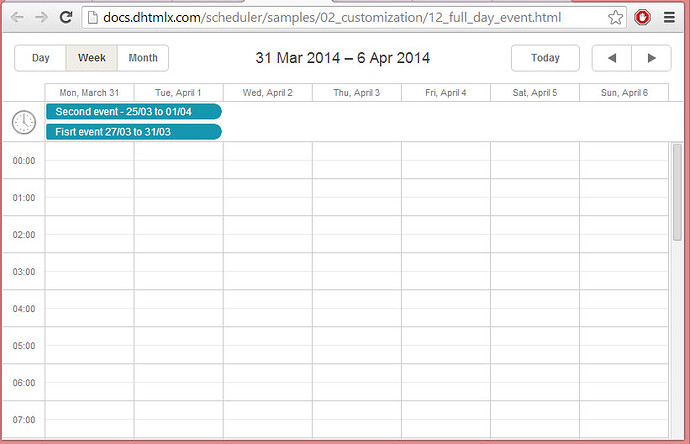Click the 31 Mar 2014 – 6 Apr 2014 date title
Image resolution: width=690 pixels, height=444 pixels.
click(x=342, y=58)
